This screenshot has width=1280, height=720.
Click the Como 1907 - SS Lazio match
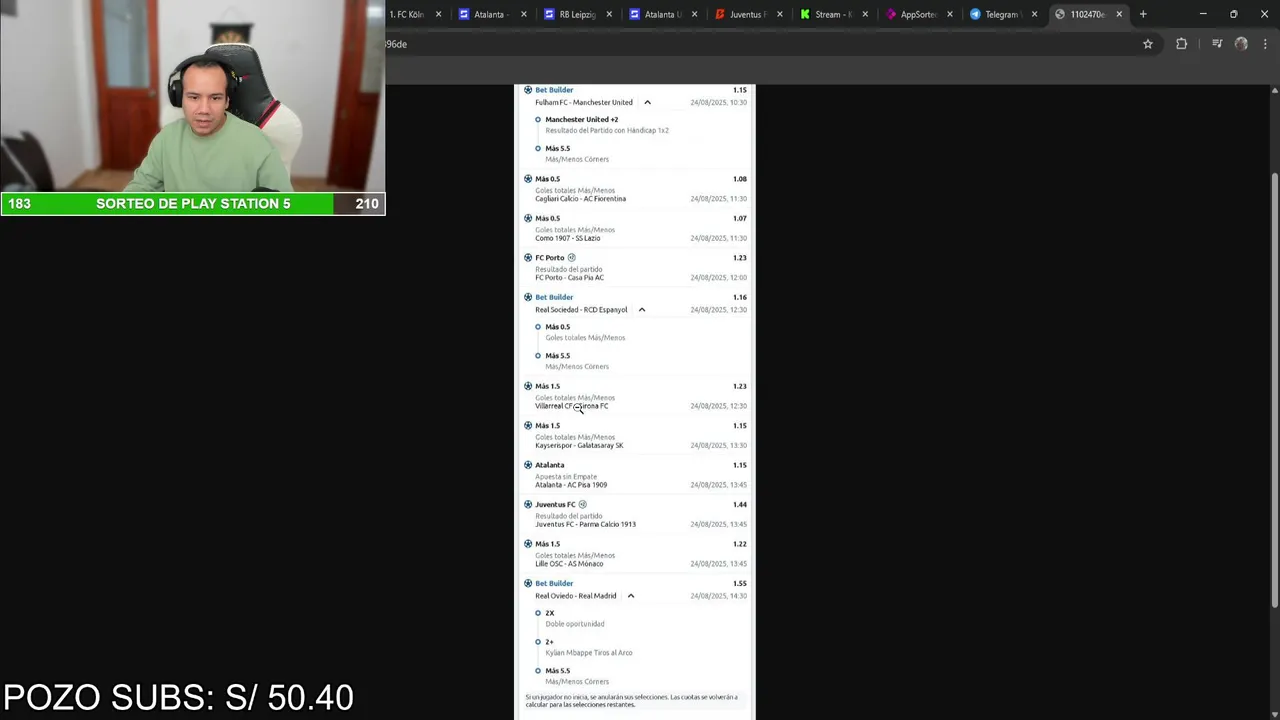coord(568,238)
